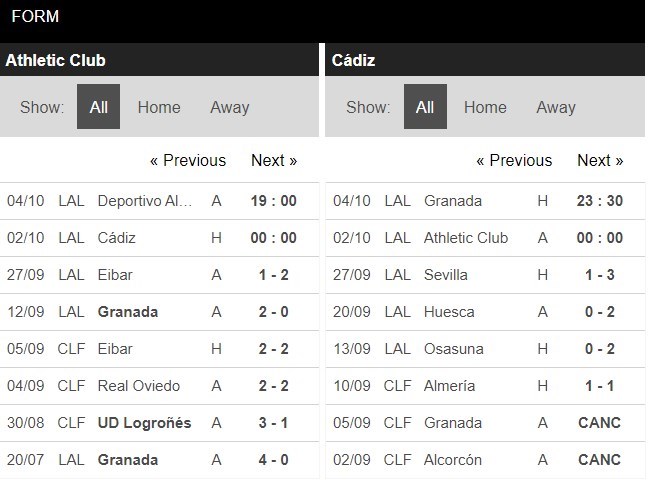Select Athletic Club's All filter tab
The image size is (648, 483).
[98, 107]
